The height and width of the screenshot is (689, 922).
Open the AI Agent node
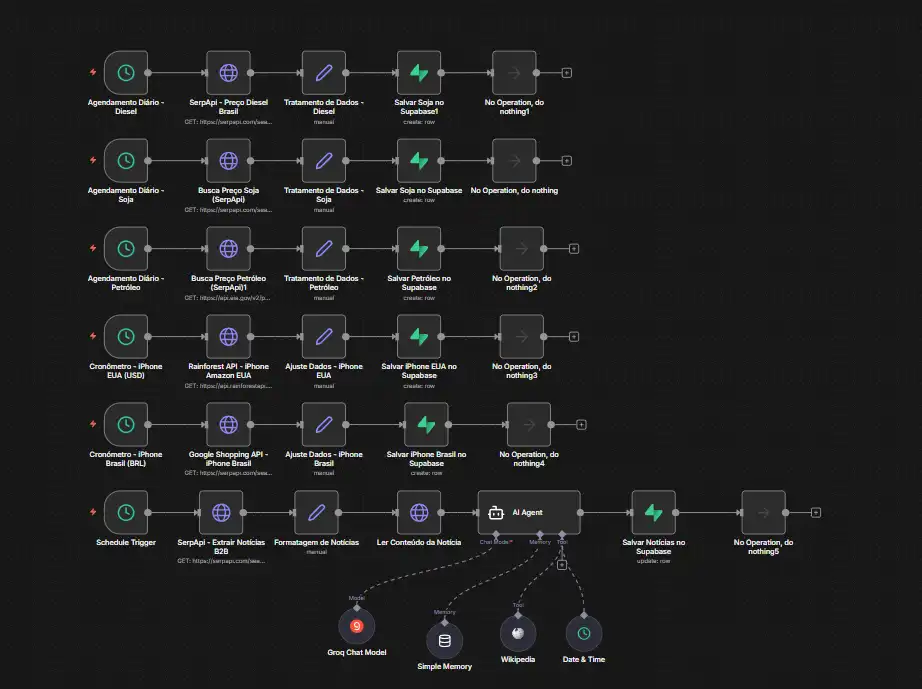point(529,512)
